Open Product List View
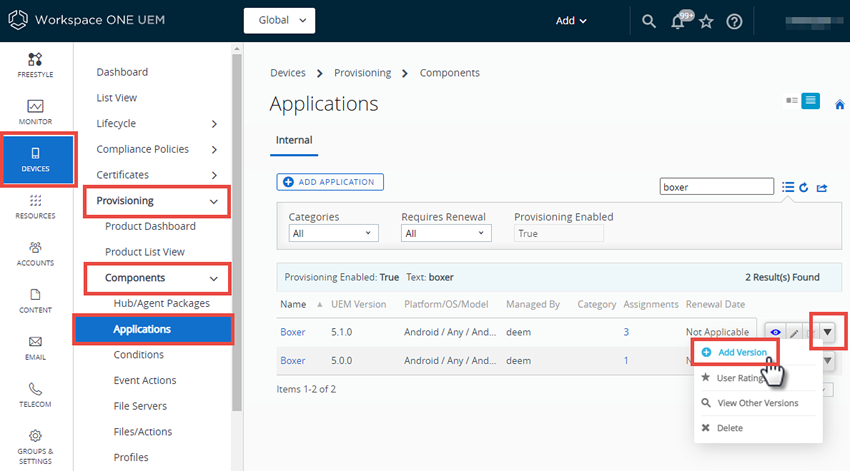The height and width of the screenshot is (471, 850). [x=145, y=251]
